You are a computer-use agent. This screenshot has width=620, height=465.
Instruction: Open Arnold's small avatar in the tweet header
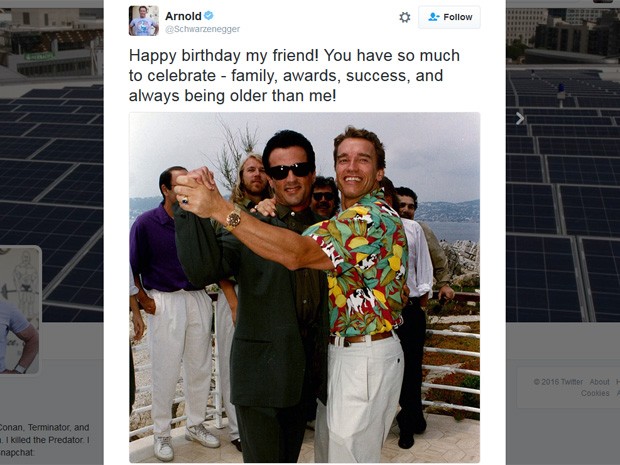pyautogui.click(x=143, y=20)
